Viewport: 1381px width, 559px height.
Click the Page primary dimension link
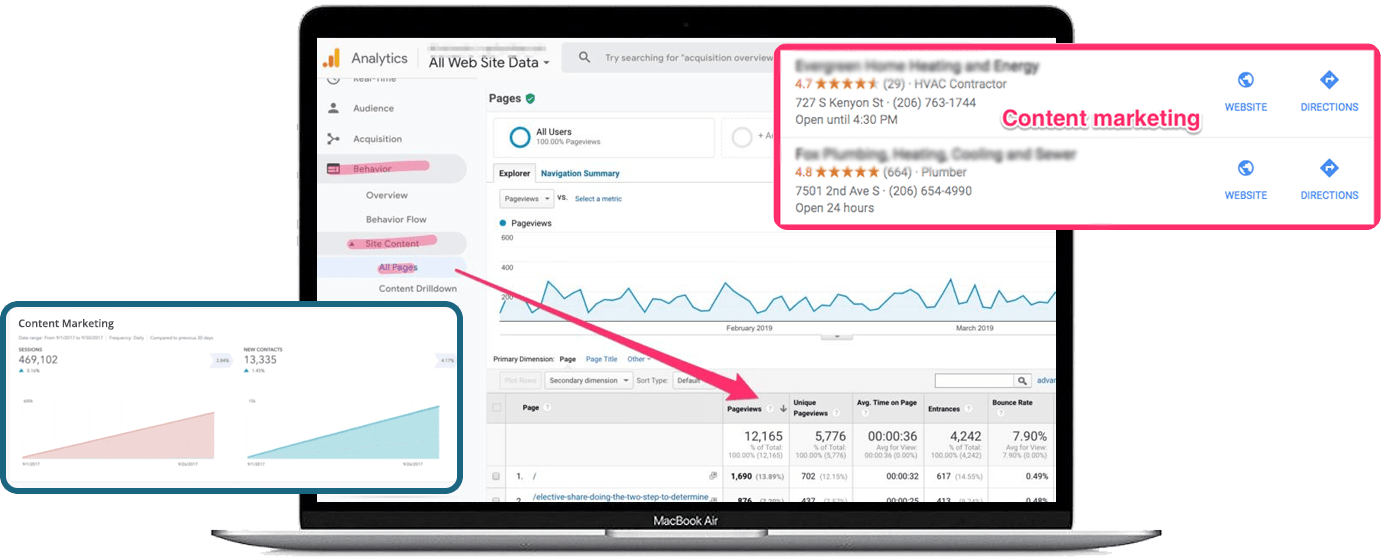coord(568,359)
